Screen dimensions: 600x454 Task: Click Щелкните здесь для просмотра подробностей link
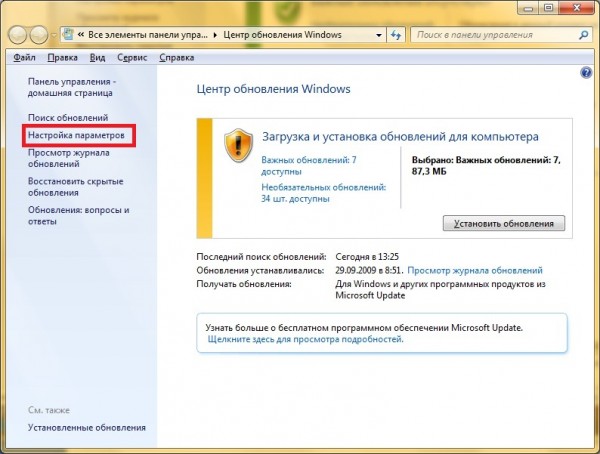(305, 339)
